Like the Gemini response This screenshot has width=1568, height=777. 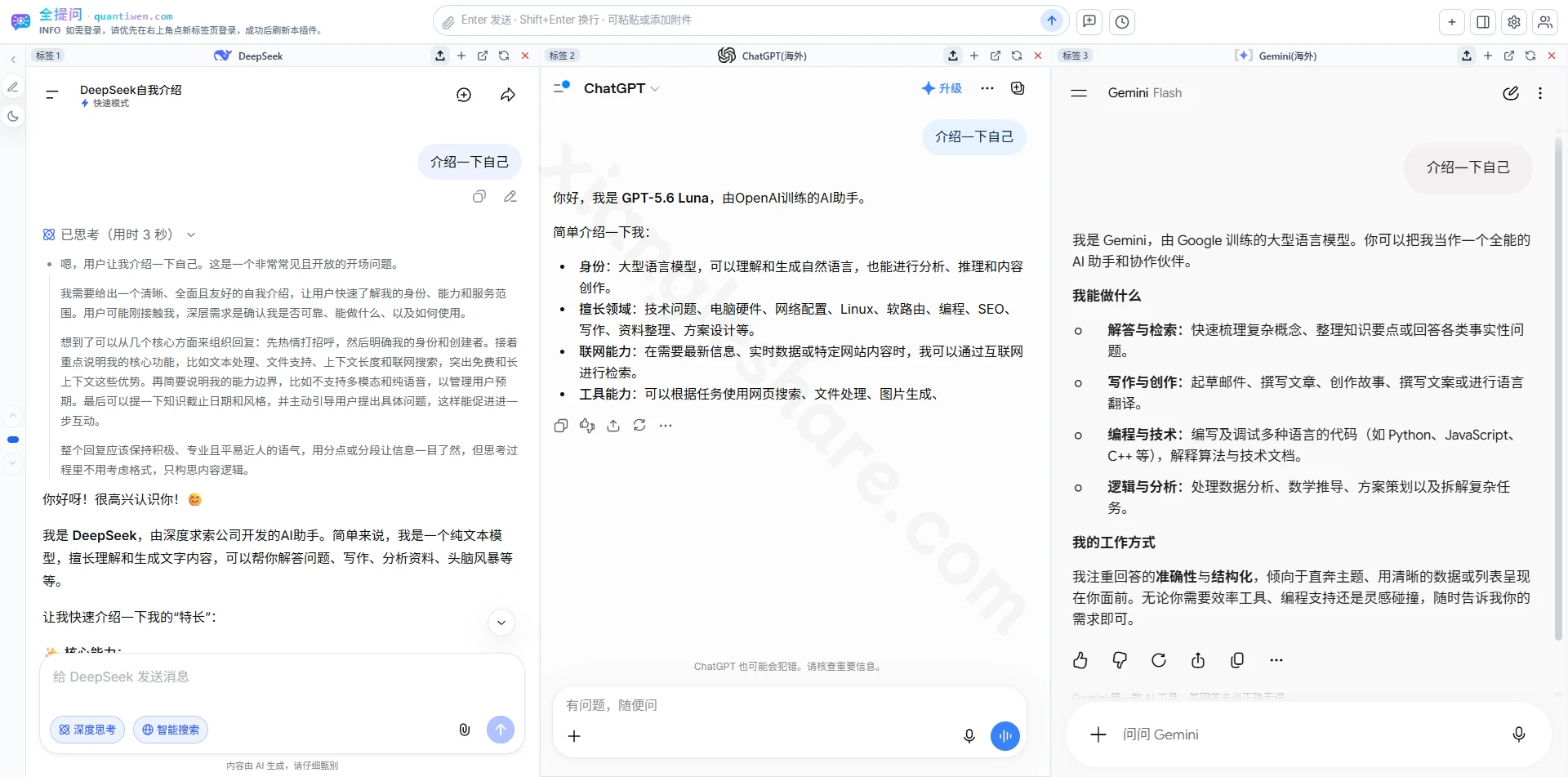[x=1080, y=660]
